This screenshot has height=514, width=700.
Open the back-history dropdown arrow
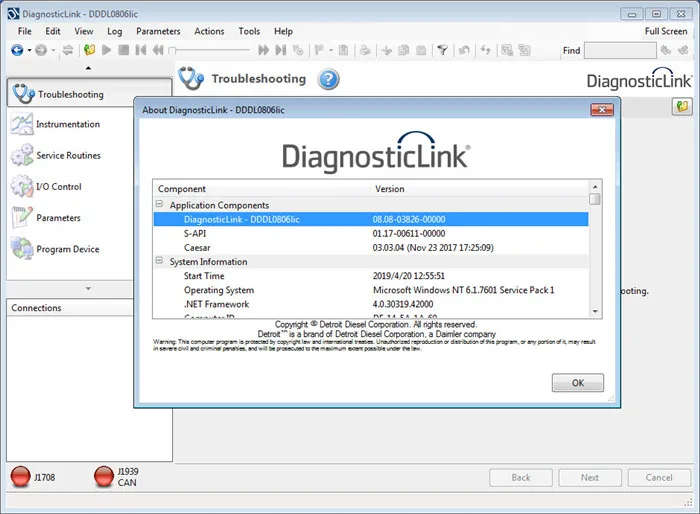(29, 50)
